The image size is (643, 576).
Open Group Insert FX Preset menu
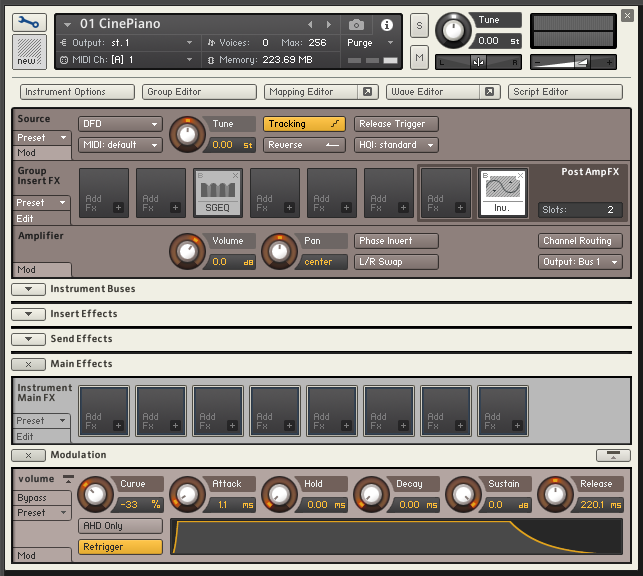(x=42, y=203)
